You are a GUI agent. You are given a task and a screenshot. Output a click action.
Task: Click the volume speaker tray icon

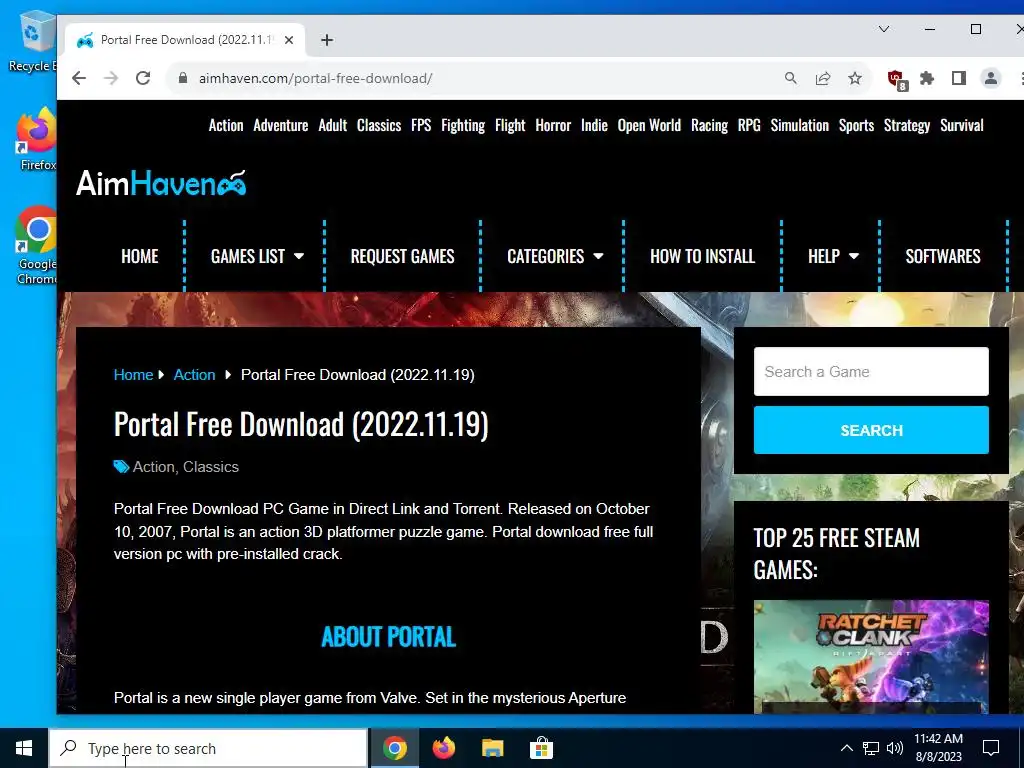[895, 748]
